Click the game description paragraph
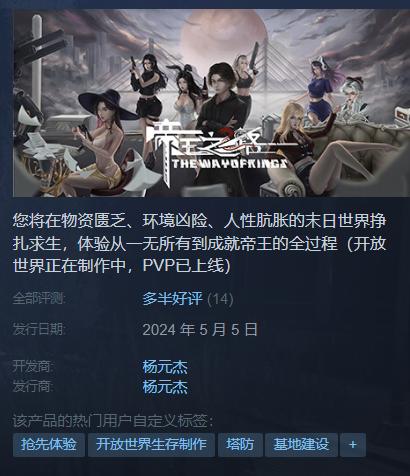410x476 pixels. click(200, 244)
